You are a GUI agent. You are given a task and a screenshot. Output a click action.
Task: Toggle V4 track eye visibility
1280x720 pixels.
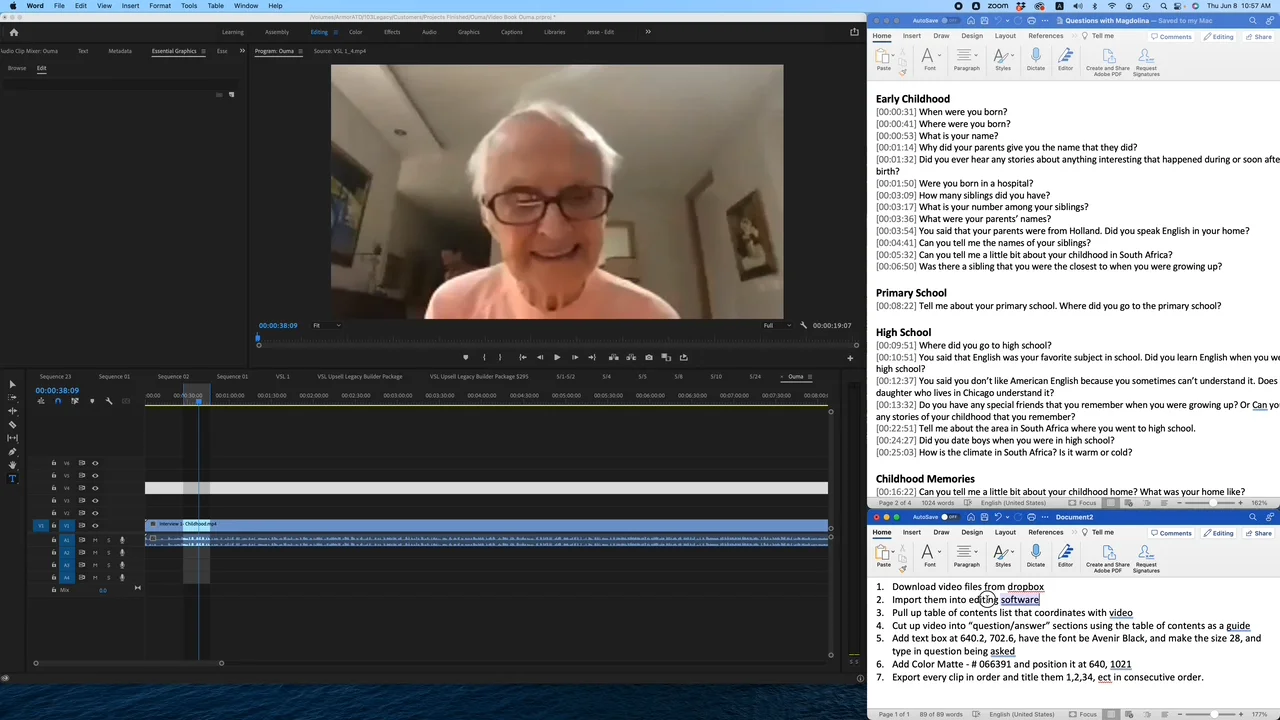coord(95,488)
